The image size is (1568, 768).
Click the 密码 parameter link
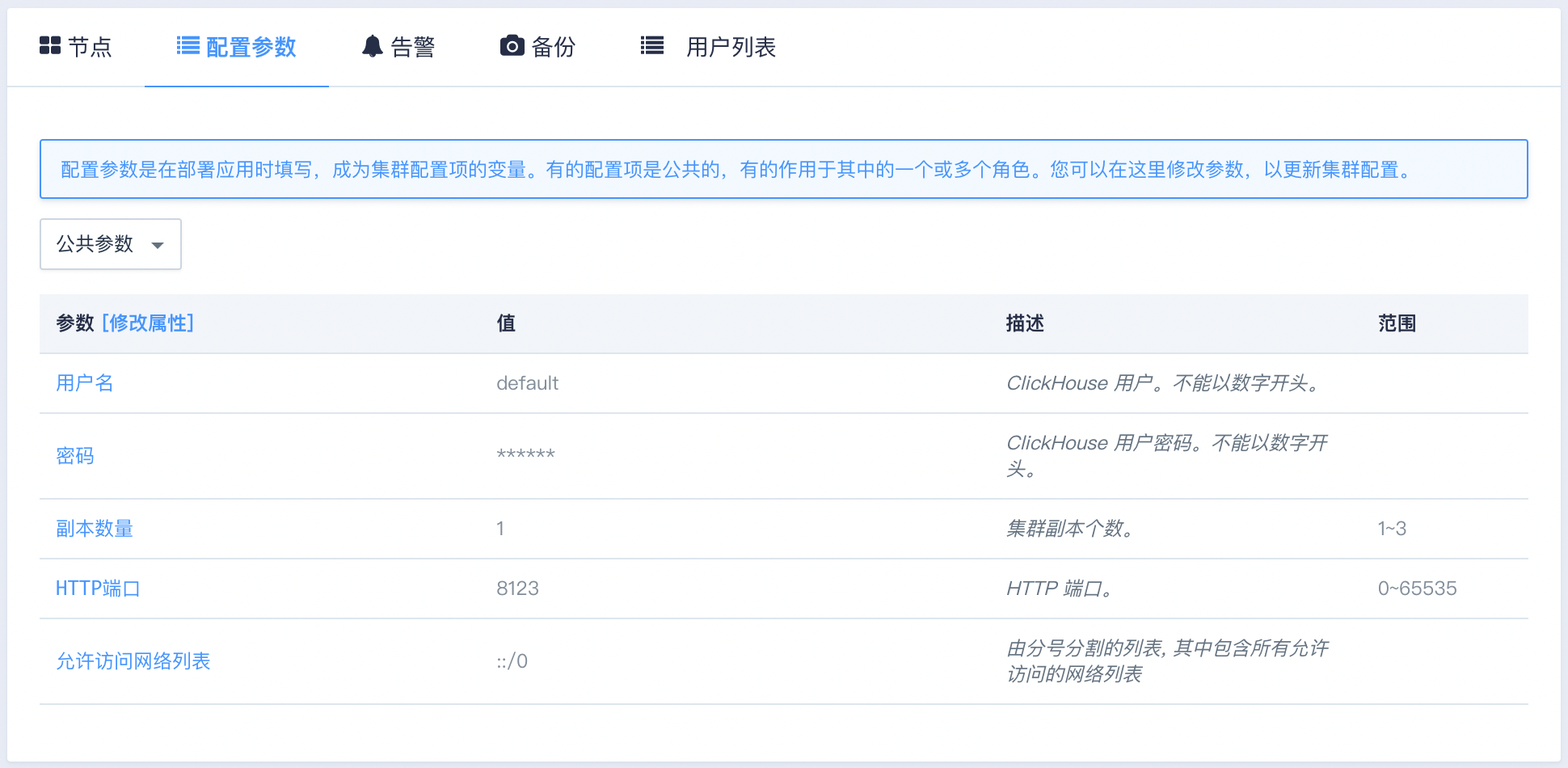click(x=75, y=456)
